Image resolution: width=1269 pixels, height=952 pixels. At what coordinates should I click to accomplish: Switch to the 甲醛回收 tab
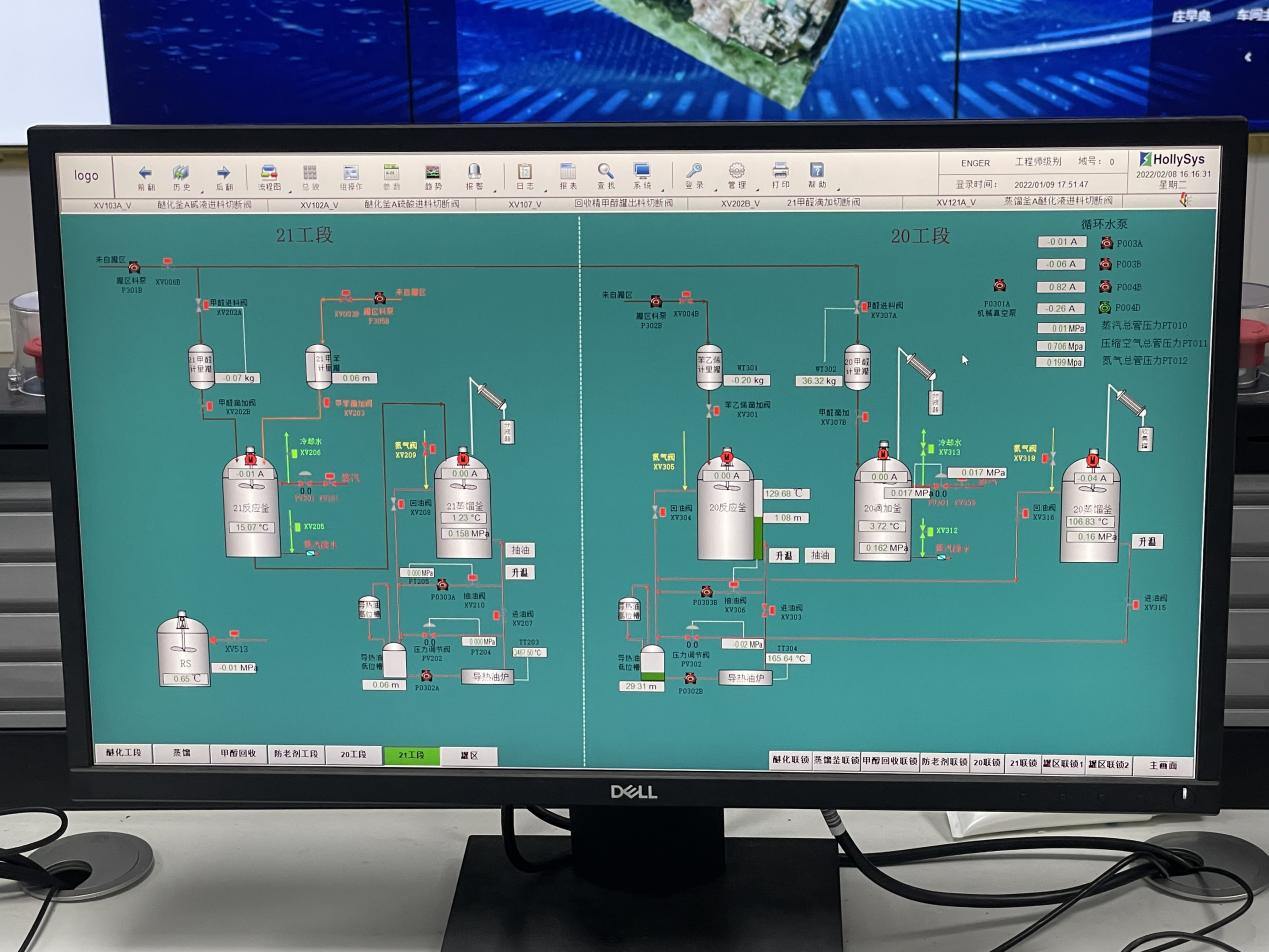point(238,754)
